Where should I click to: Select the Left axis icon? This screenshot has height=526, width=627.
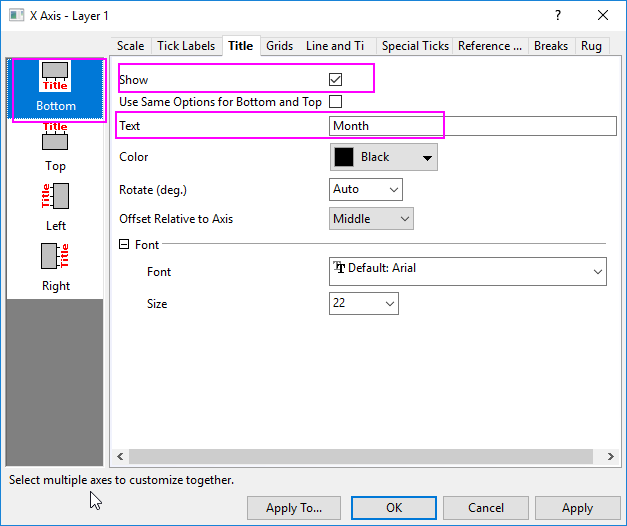click(x=56, y=205)
